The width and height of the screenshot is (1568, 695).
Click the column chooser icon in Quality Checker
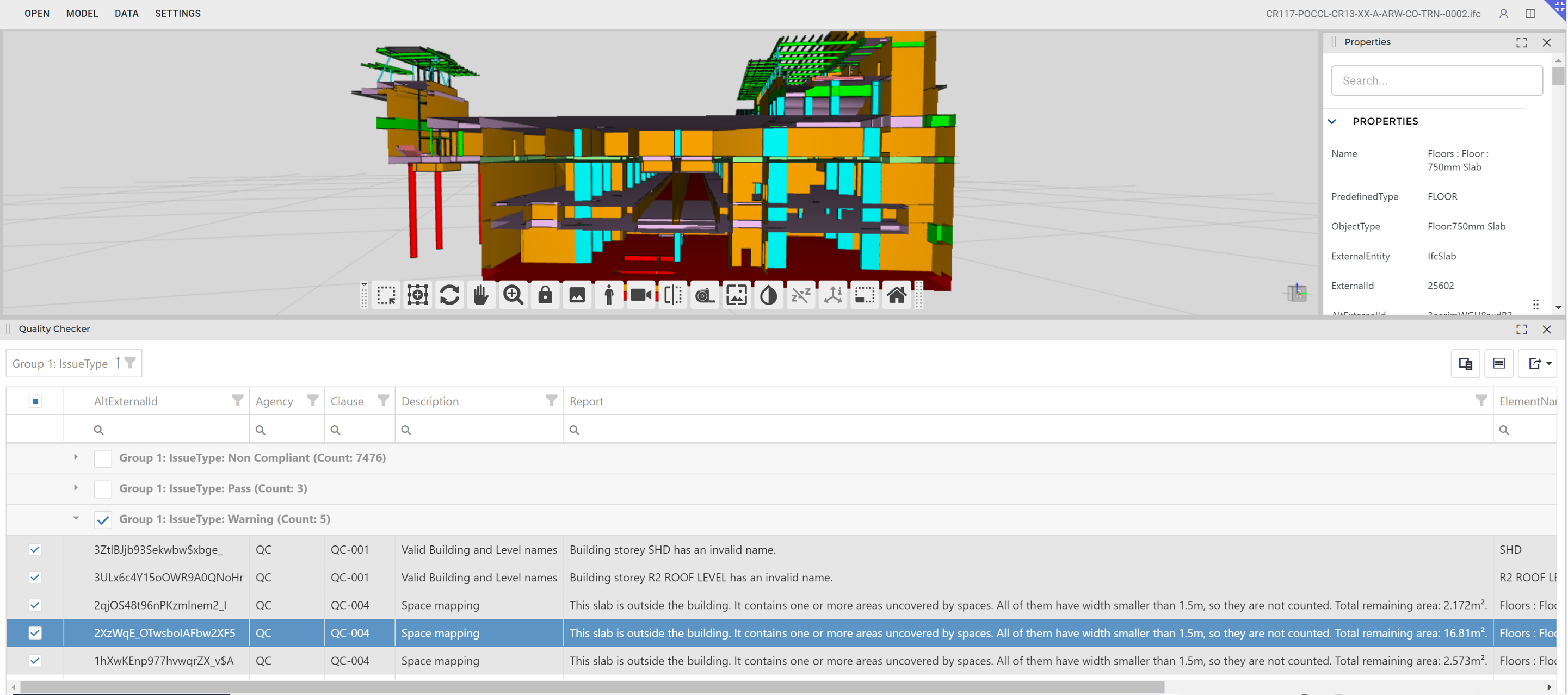click(x=1465, y=363)
